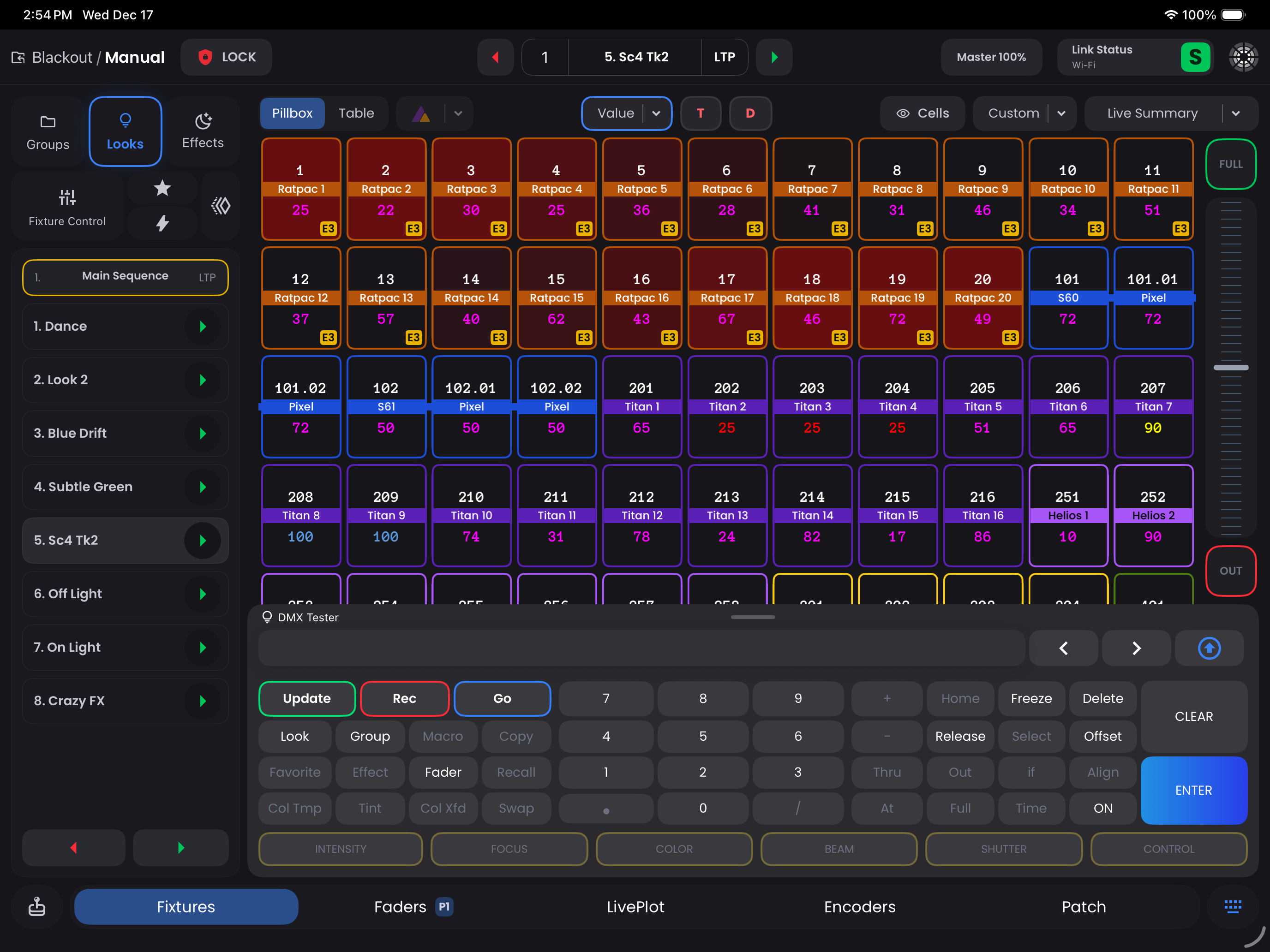The width and height of the screenshot is (1270, 952).
Task: Toggle the red D button
Action: coord(750,113)
